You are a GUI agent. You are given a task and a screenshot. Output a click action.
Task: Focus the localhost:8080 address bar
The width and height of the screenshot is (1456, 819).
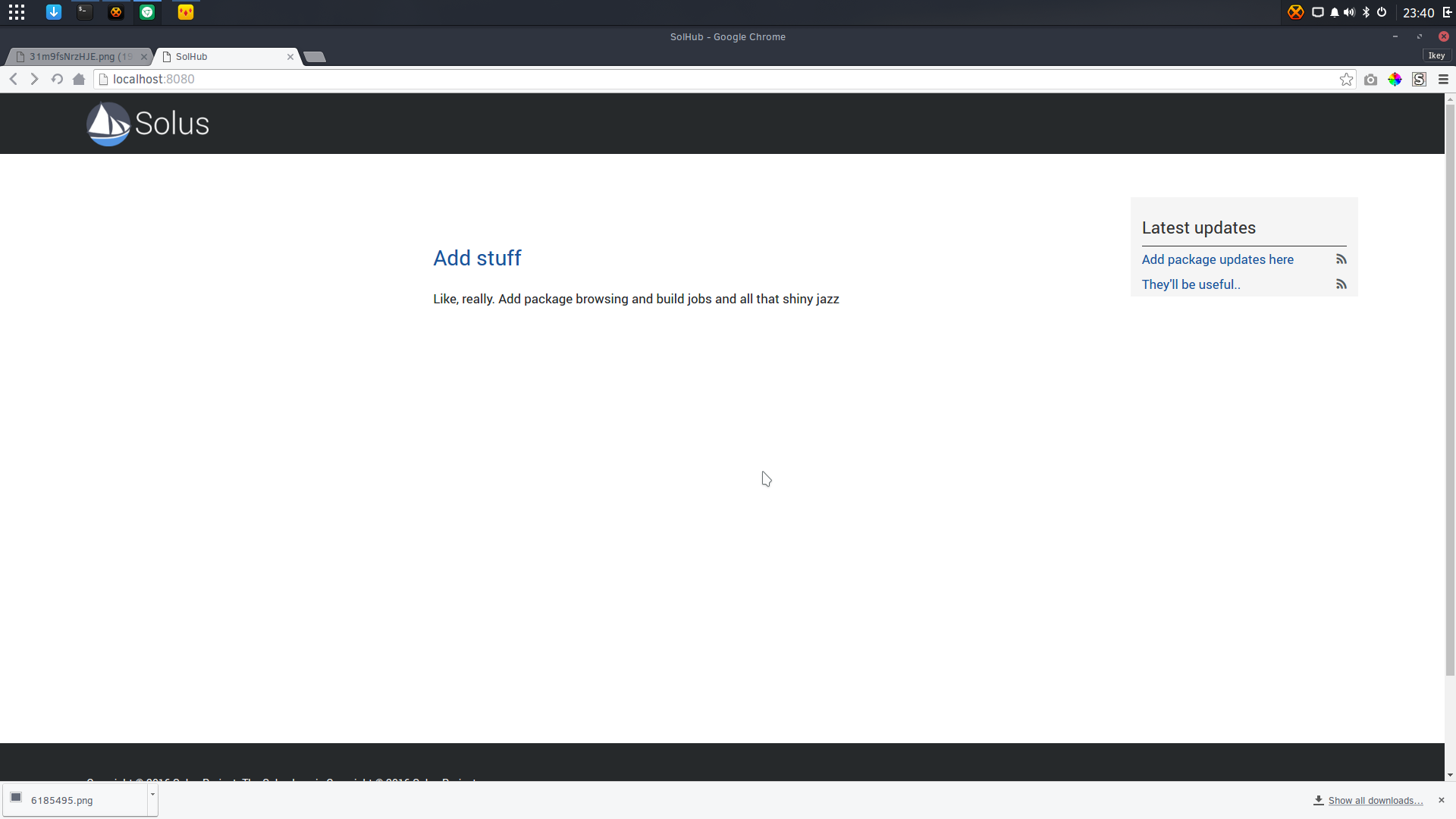(724, 79)
